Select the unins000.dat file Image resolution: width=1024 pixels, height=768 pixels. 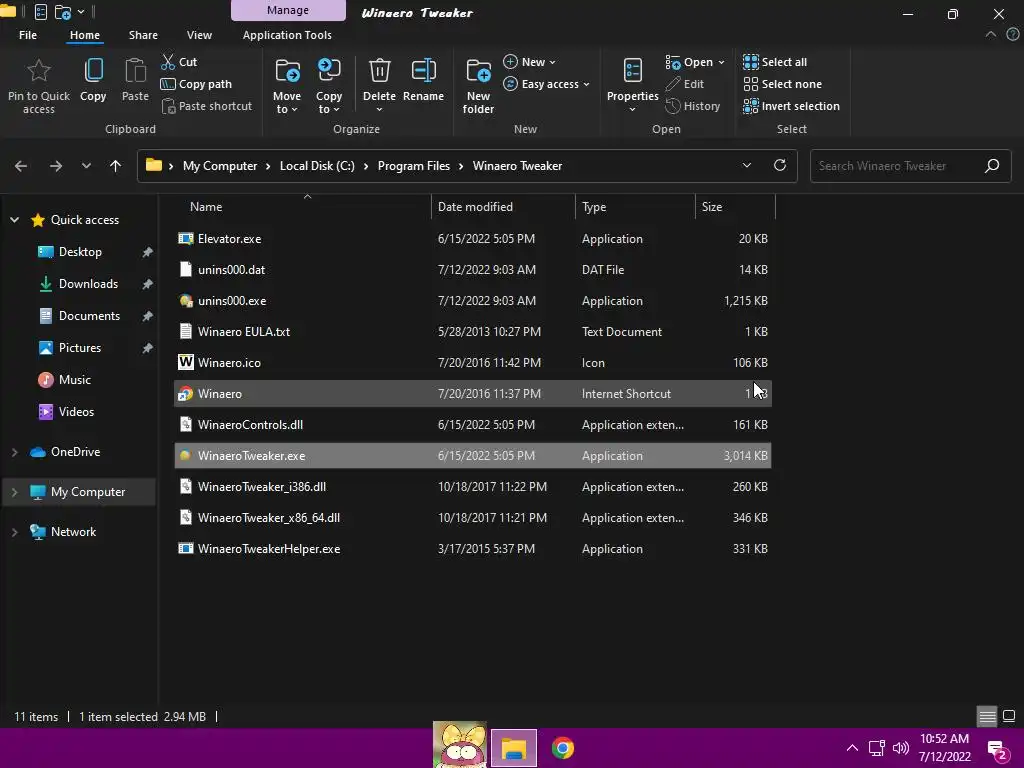click(473, 270)
